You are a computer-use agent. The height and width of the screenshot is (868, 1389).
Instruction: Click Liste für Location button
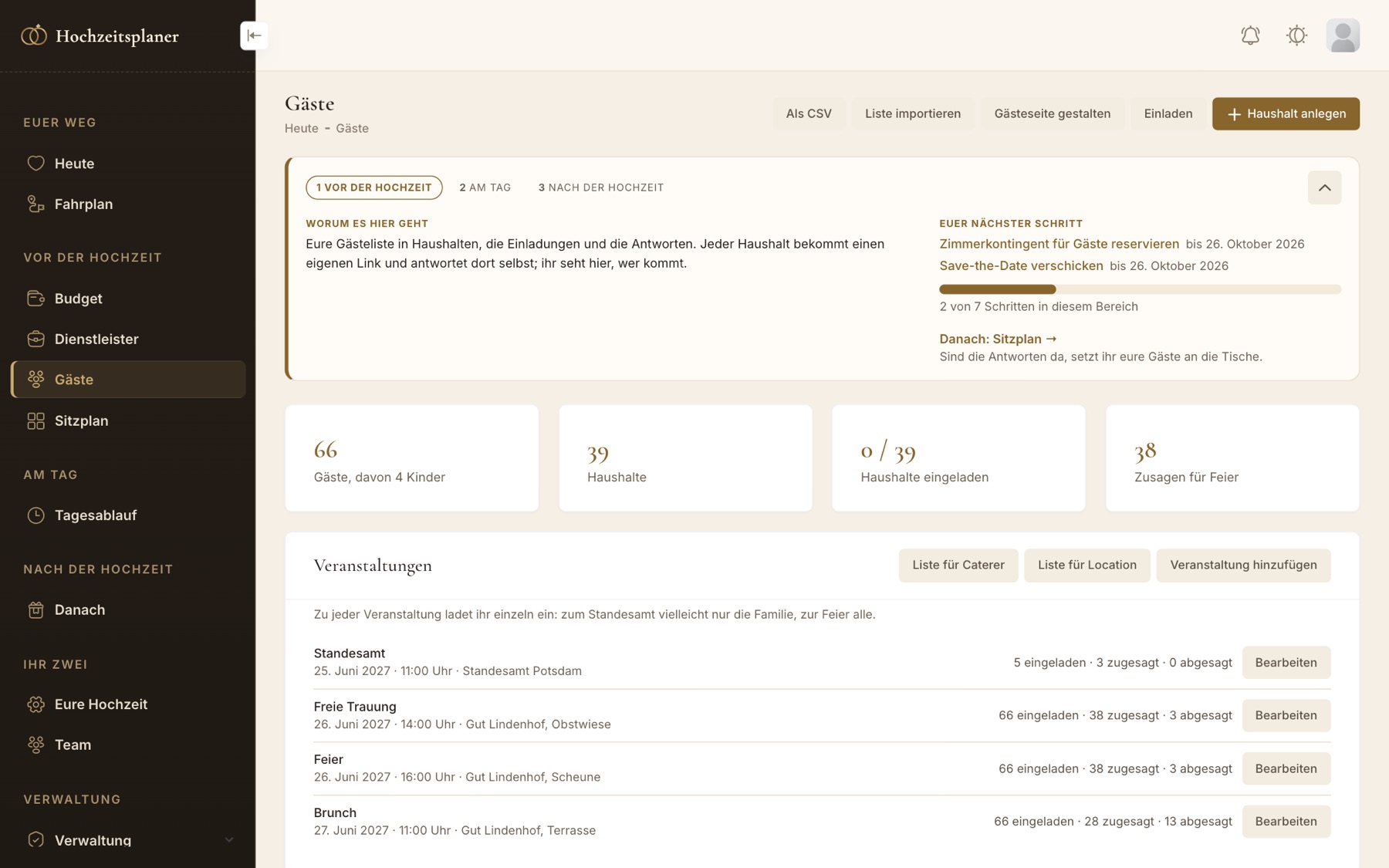pos(1087,566)
